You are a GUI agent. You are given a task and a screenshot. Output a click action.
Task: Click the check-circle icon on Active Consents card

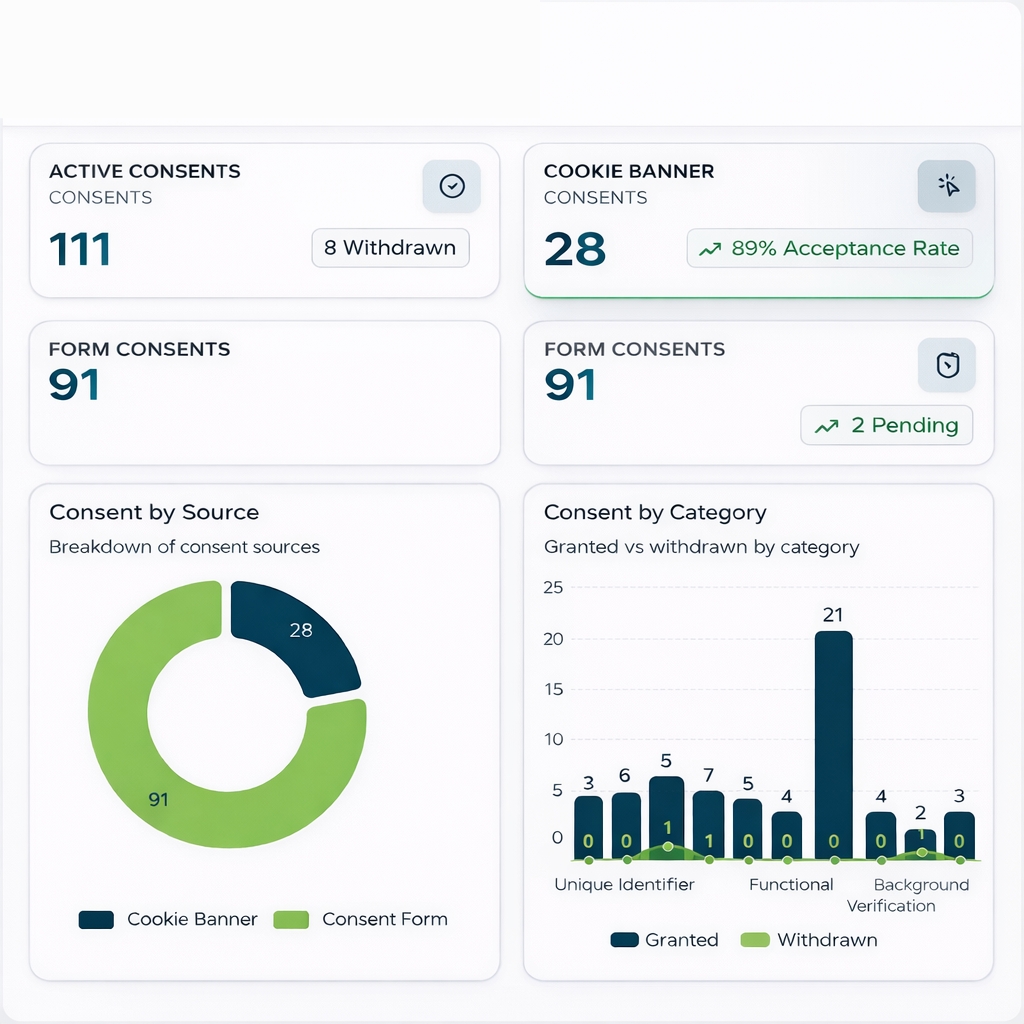tap(451, 186)
